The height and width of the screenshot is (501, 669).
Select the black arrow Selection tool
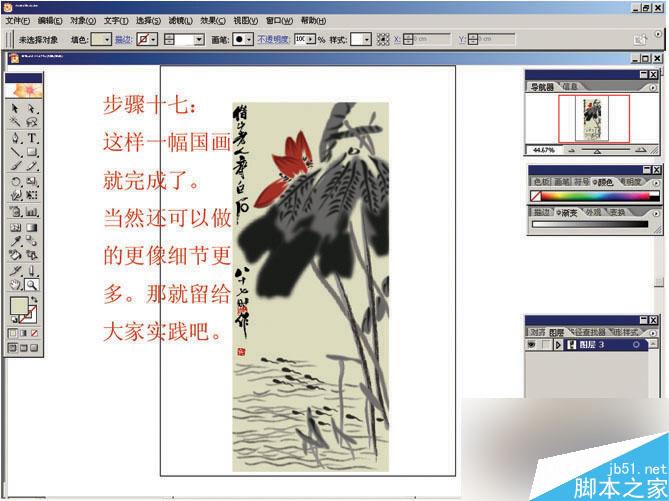tap(15, 108)
